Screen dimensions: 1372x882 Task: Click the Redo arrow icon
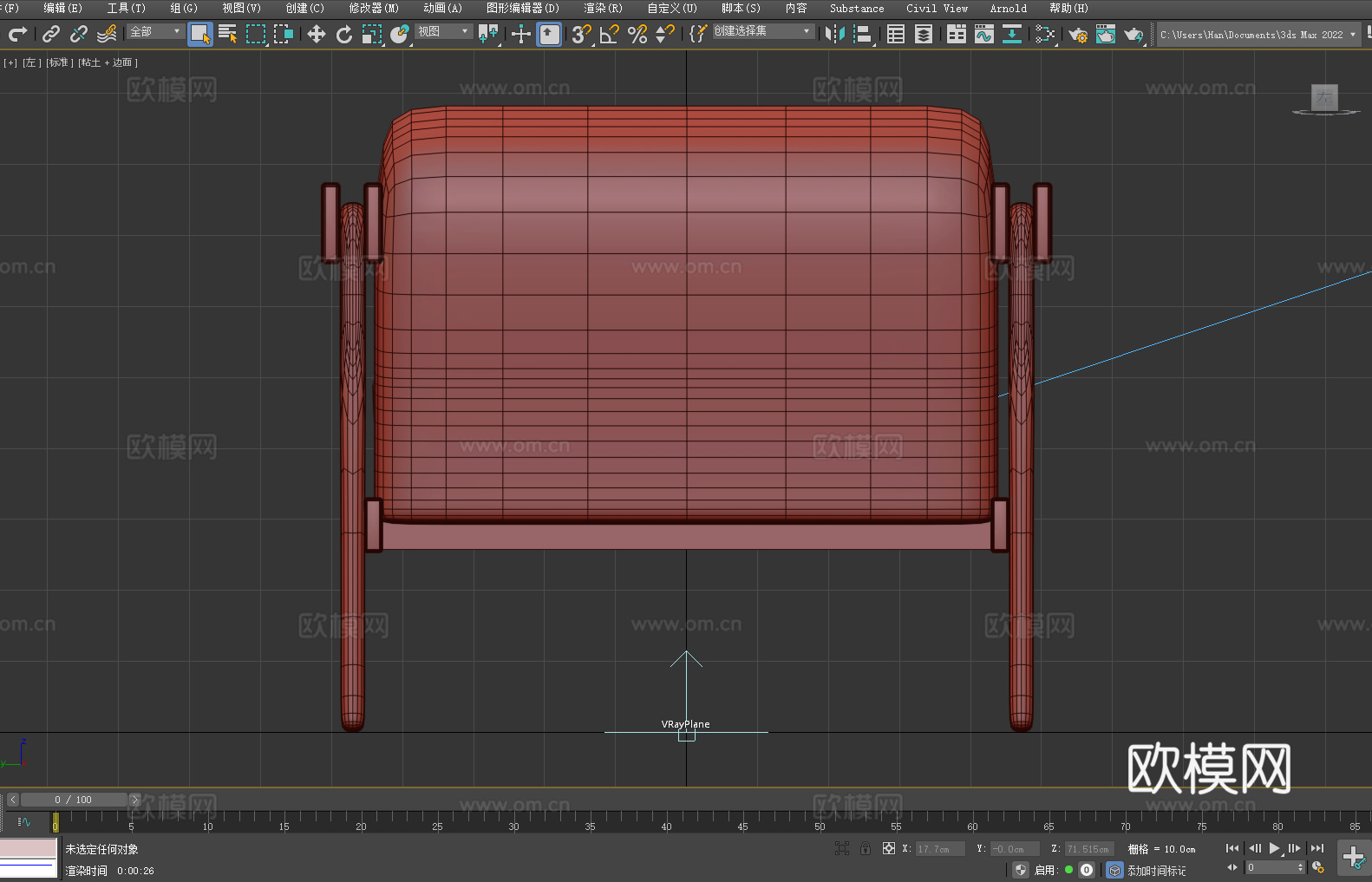17,34
